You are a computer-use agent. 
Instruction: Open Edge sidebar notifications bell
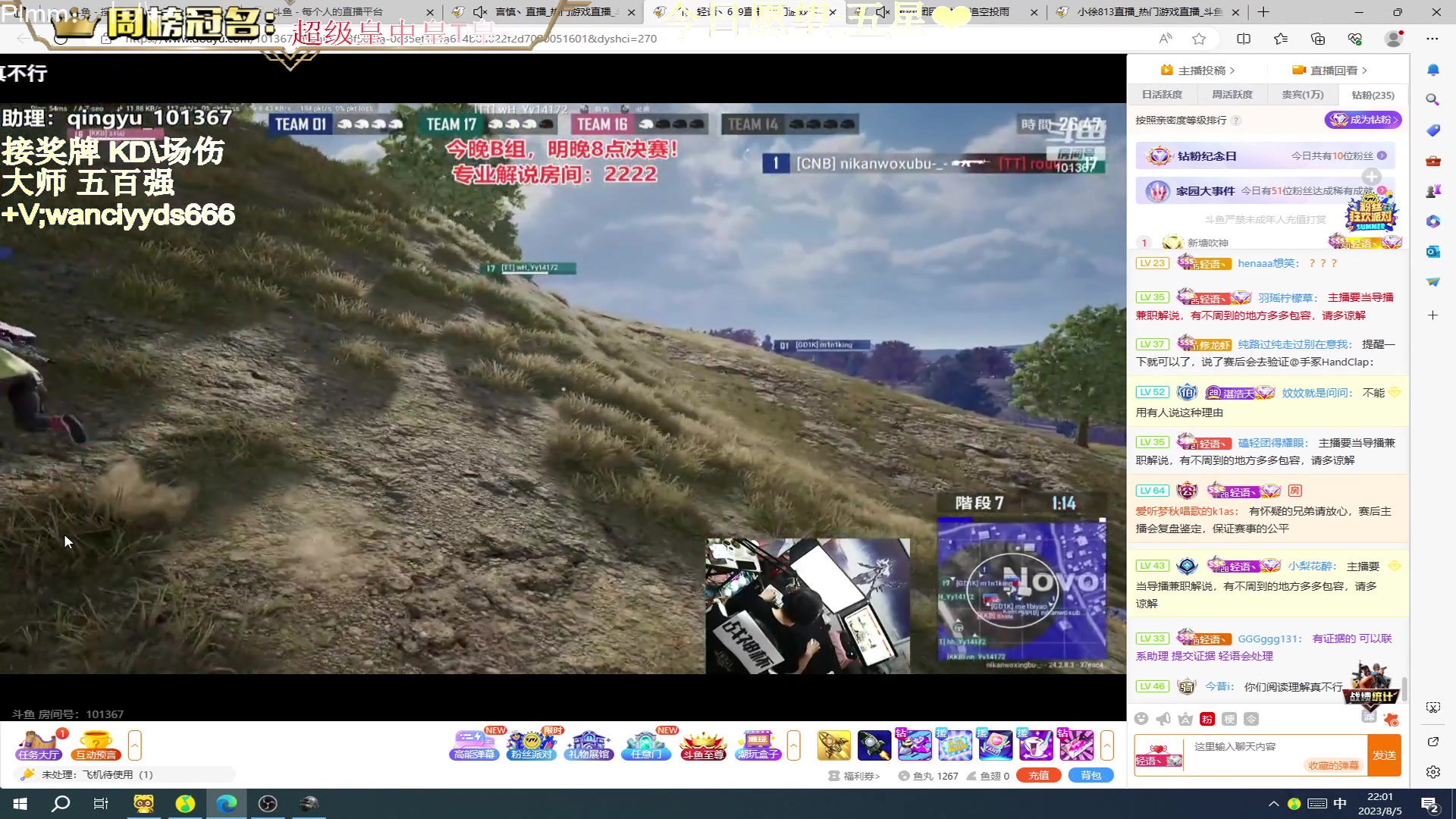(x=1432, y=70)
